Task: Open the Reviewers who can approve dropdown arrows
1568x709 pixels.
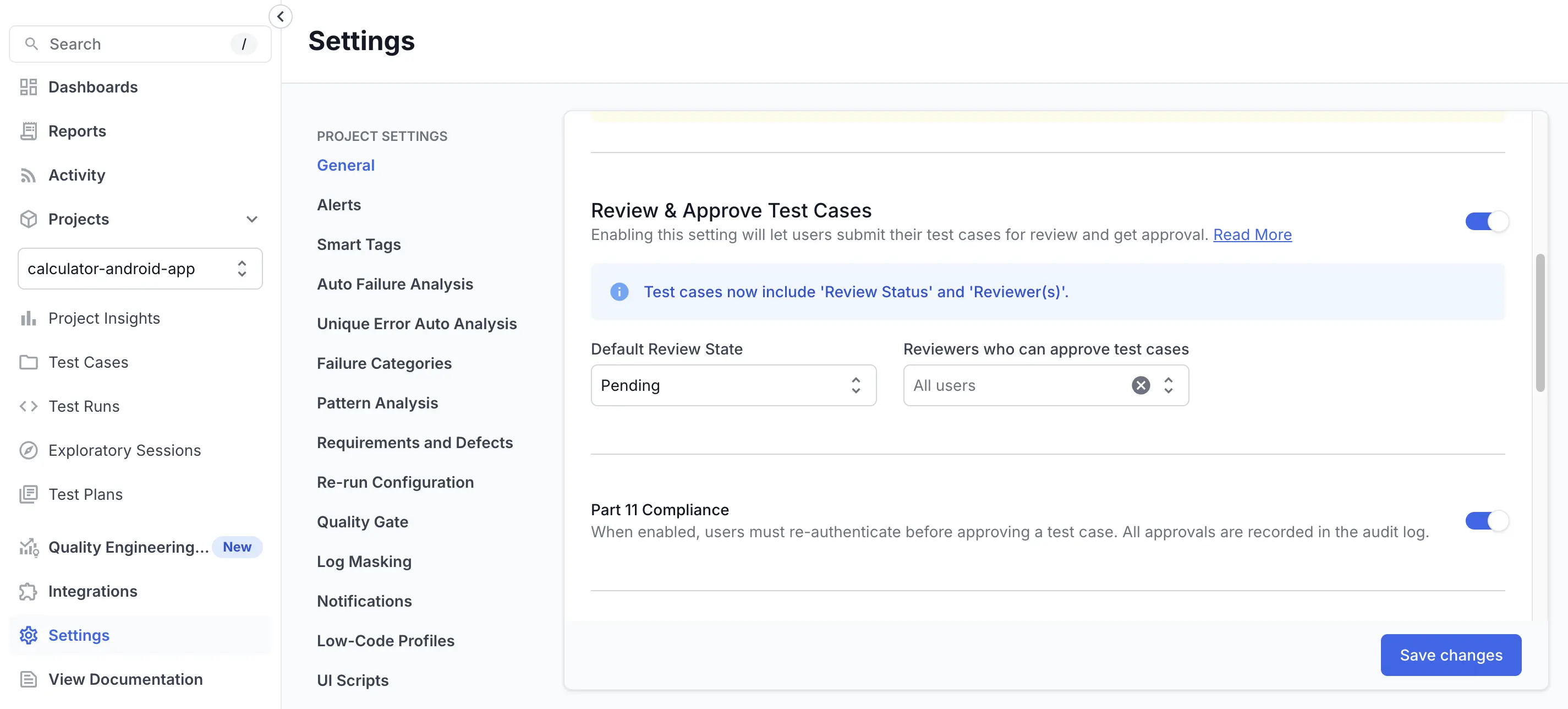Action: click(x=1168, y=385)
